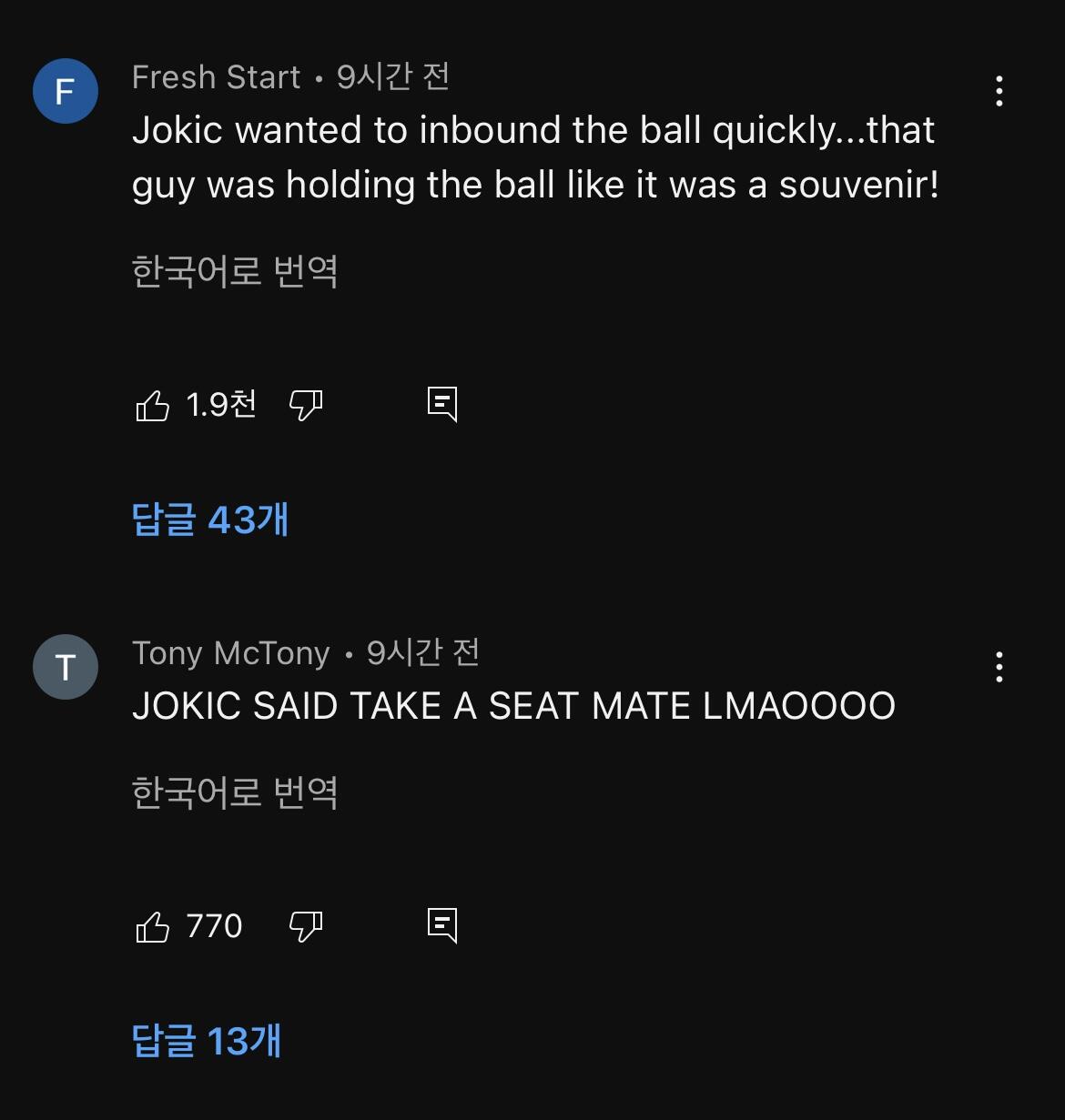This screenshot has height=1120, width=1065.
Task: Translate Fresh Start's comment to Korean
Action: (235, 271)
